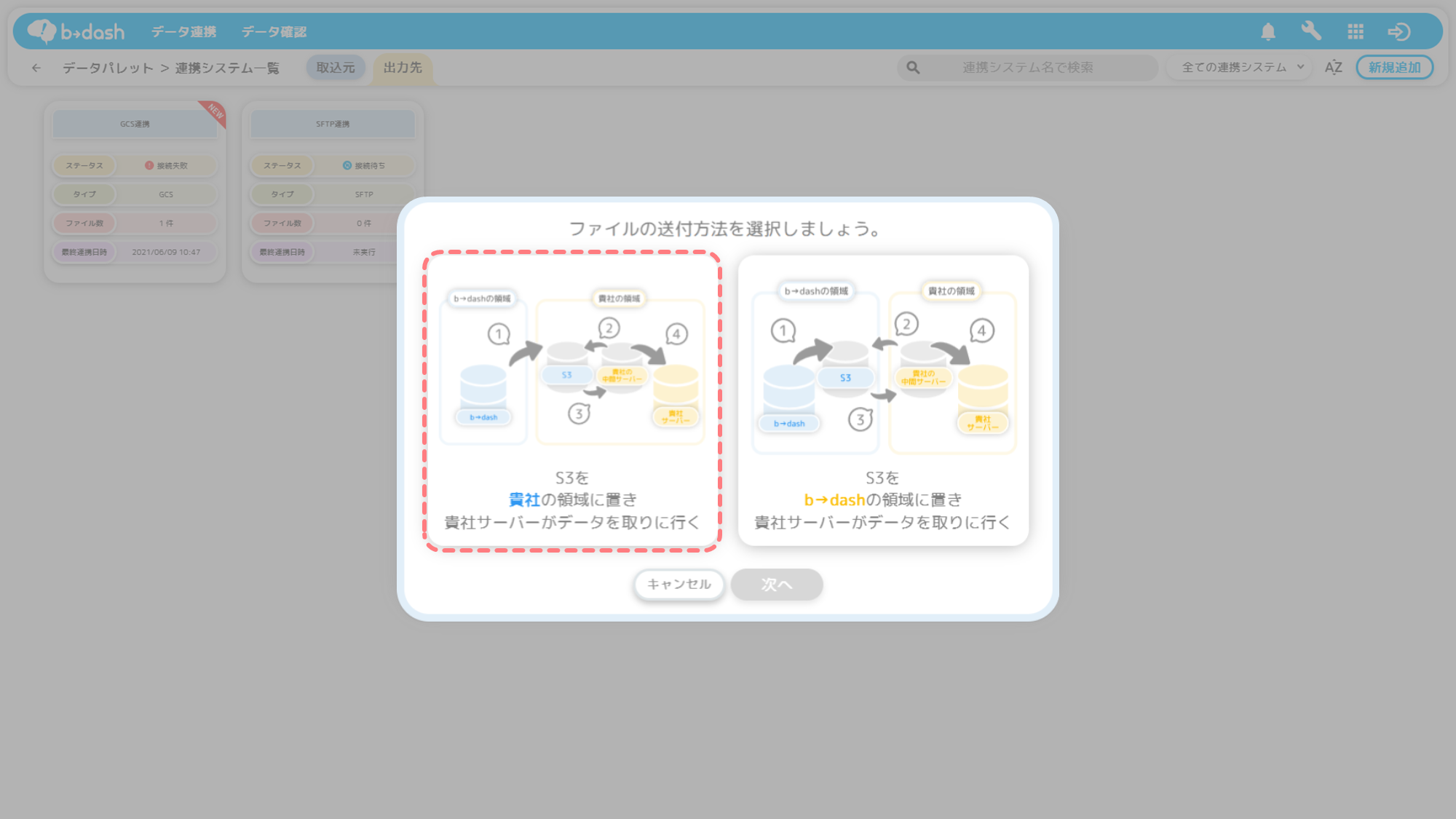Select the 貴社の領域 S3 option card
This screenshot has height=819, width=1456.
[572, 401]
